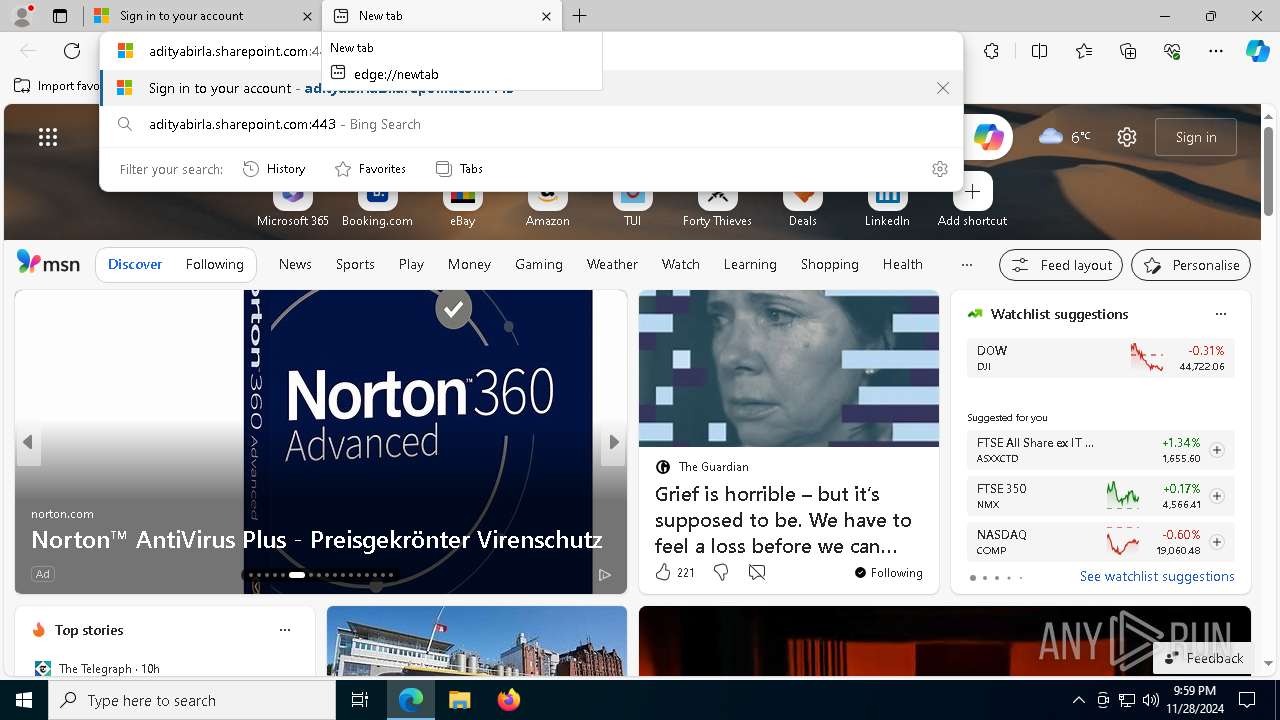Open Settings and more menu
Image resolution: width=1280 pixels, height=720 pixels.
pyautogui.click(x=1216, y=51)
